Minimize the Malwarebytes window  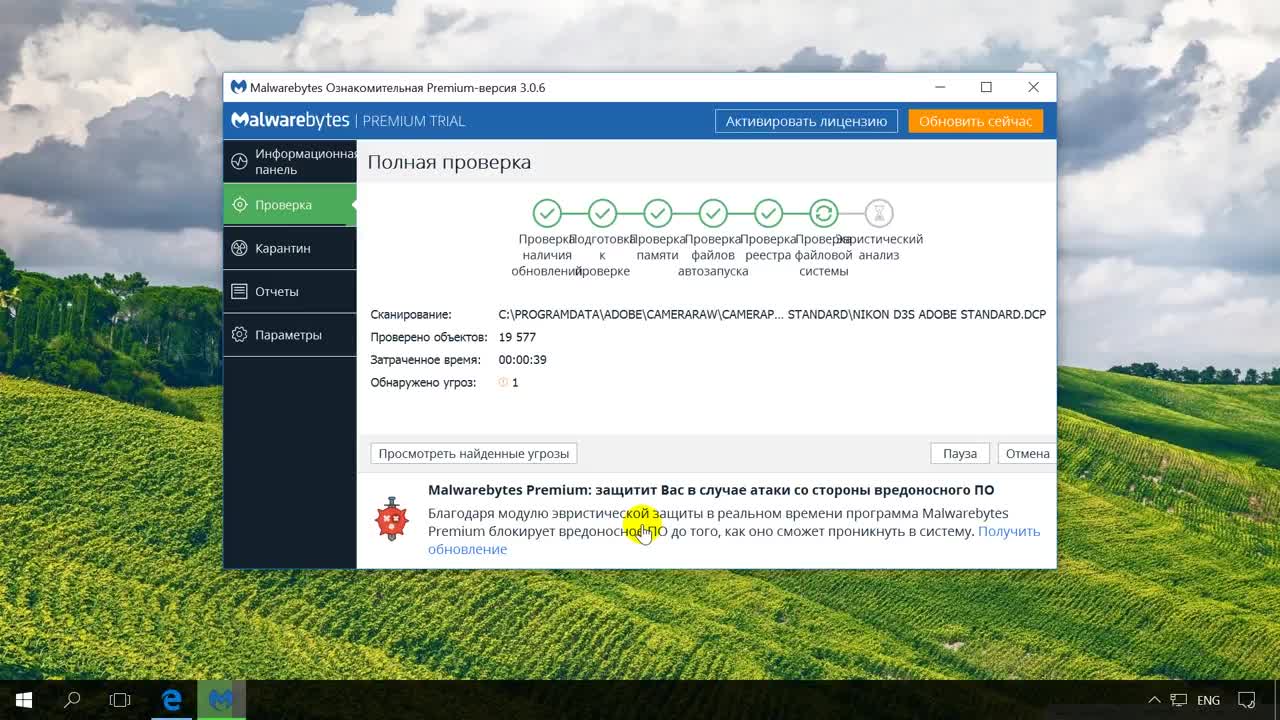940,87
